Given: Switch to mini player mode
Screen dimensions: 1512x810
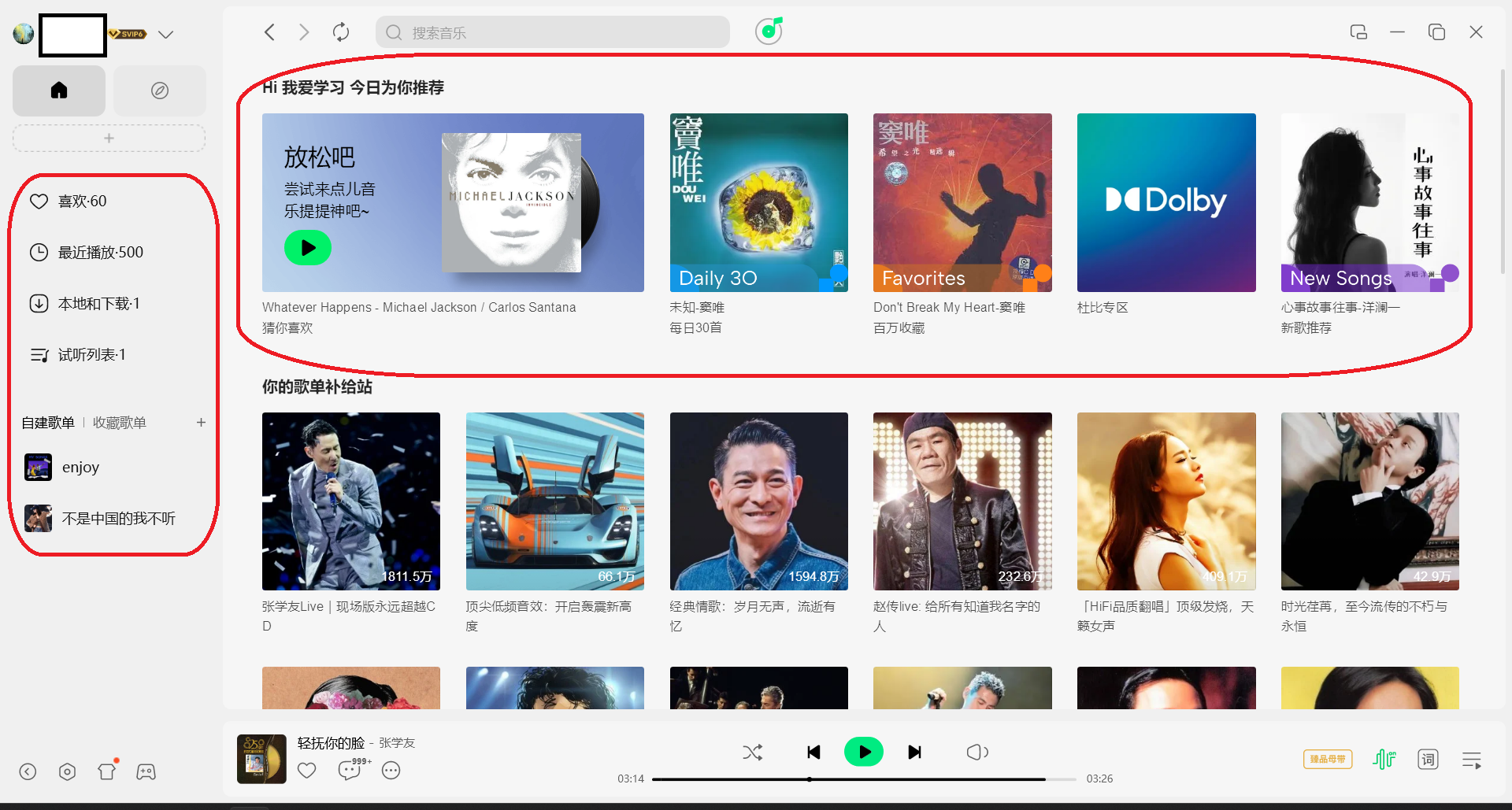Looking at the screenshot, I should click(x=1358, y=32).
